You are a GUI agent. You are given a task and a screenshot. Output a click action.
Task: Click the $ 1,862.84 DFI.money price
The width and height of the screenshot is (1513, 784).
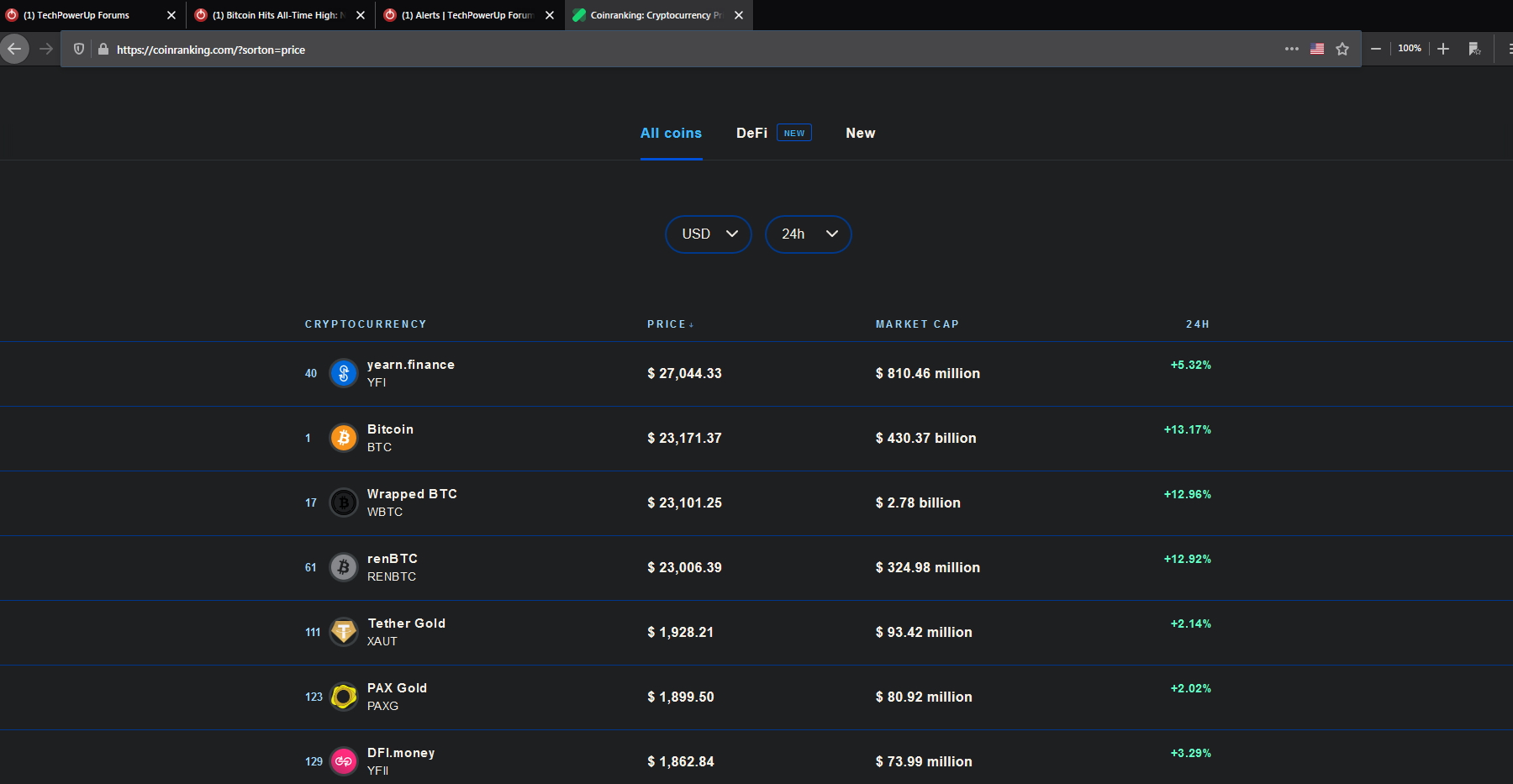pos(681,761)
